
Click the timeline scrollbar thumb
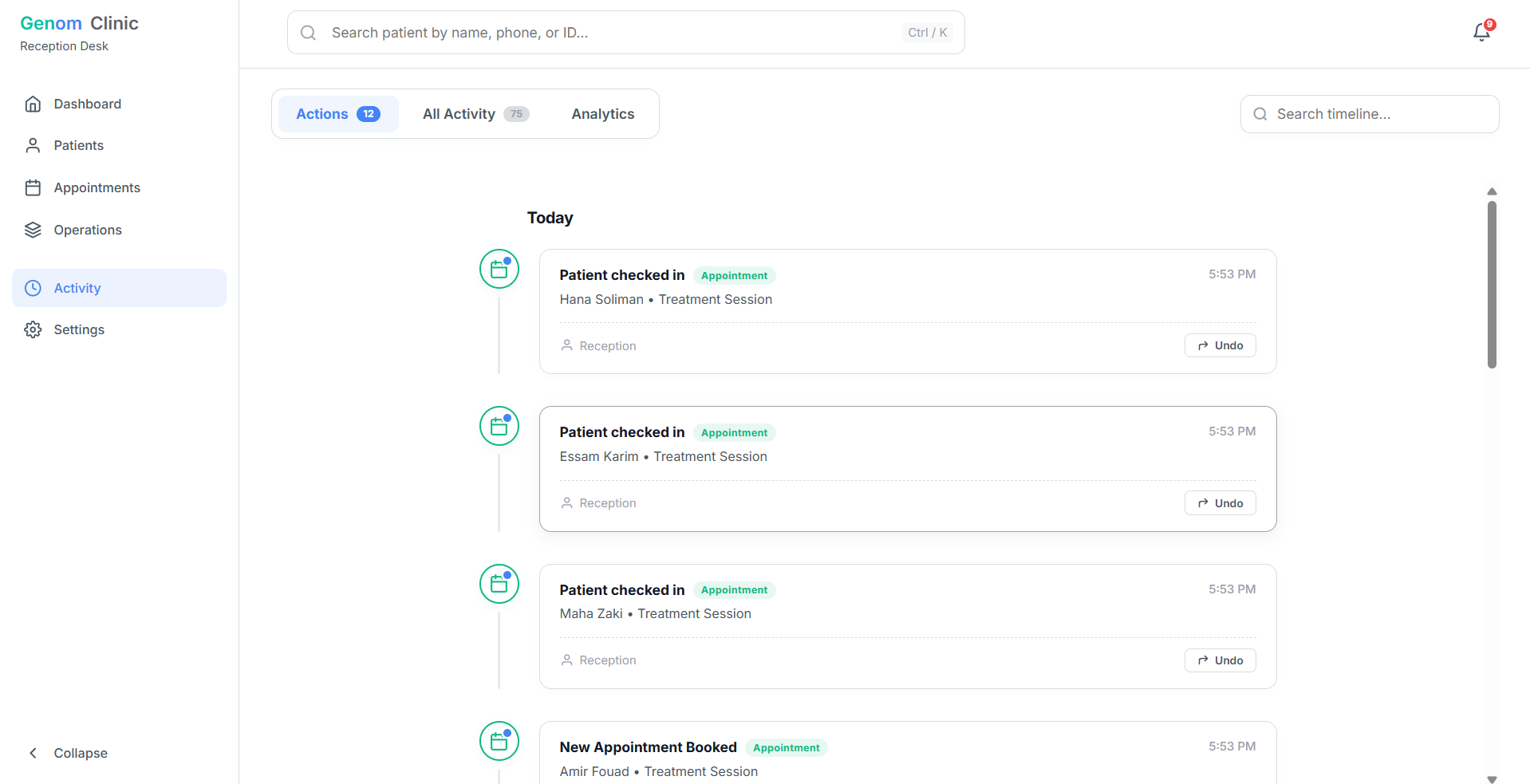[1492, 285]
